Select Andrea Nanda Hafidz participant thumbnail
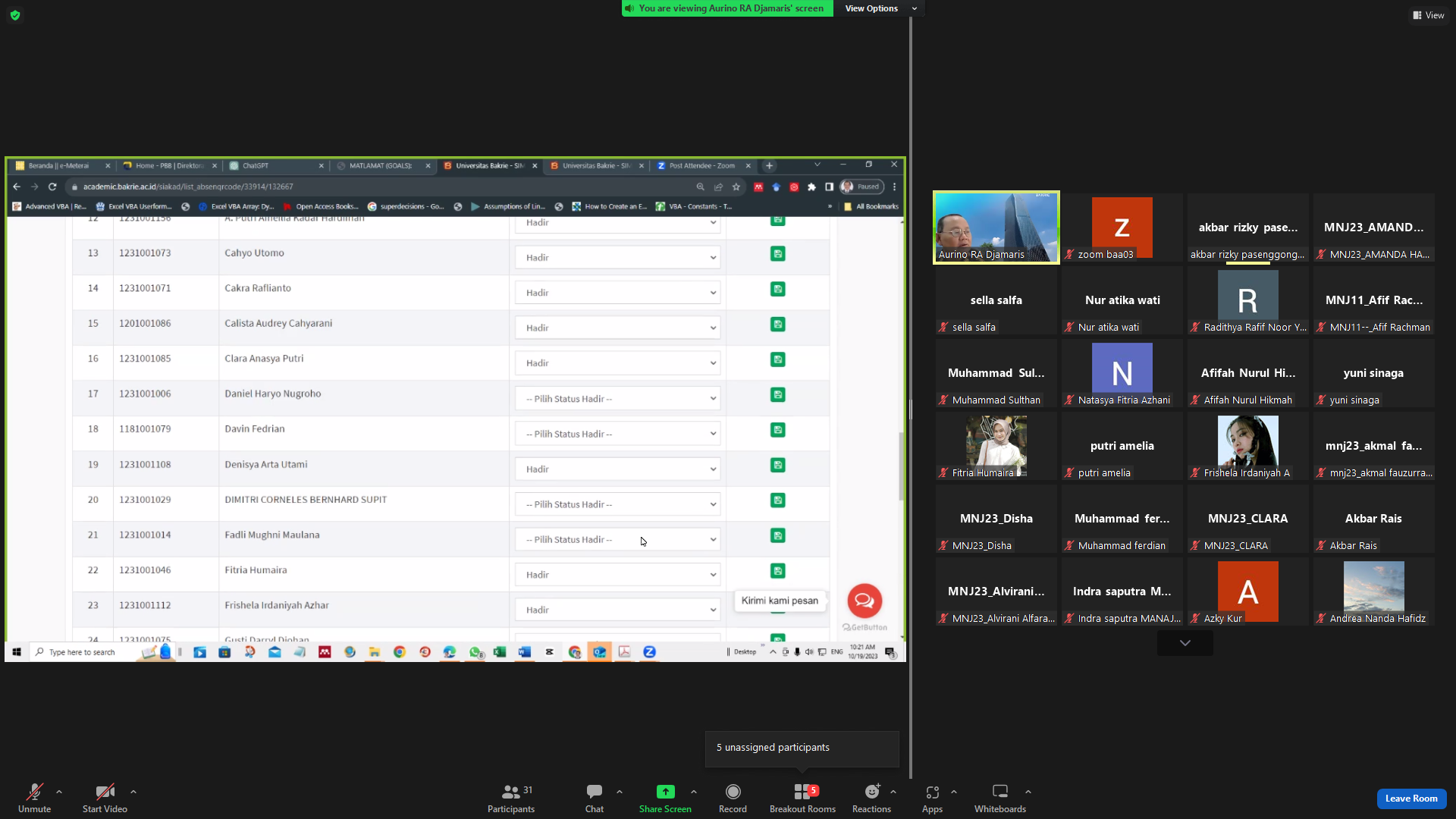1456x819 pixels. pyautogui.click(x=1373, y=591)
